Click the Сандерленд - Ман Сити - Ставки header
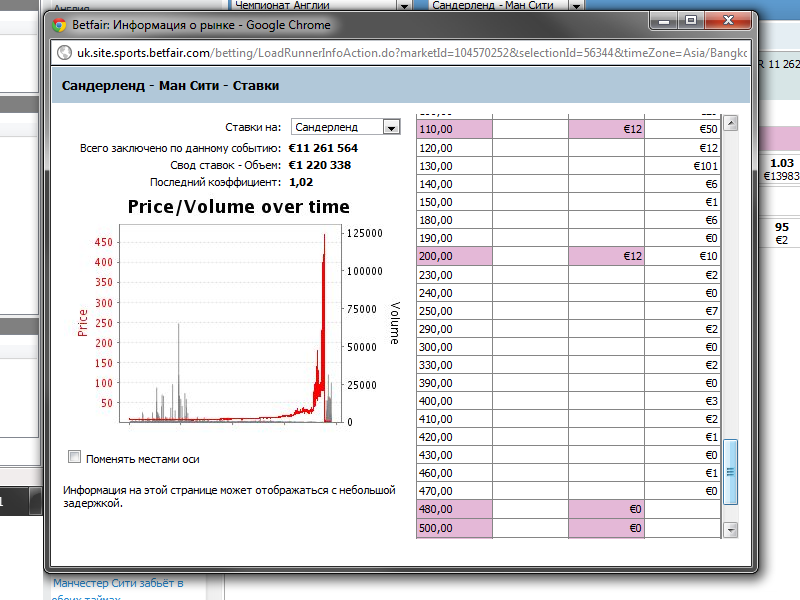 tap(170, 86)
